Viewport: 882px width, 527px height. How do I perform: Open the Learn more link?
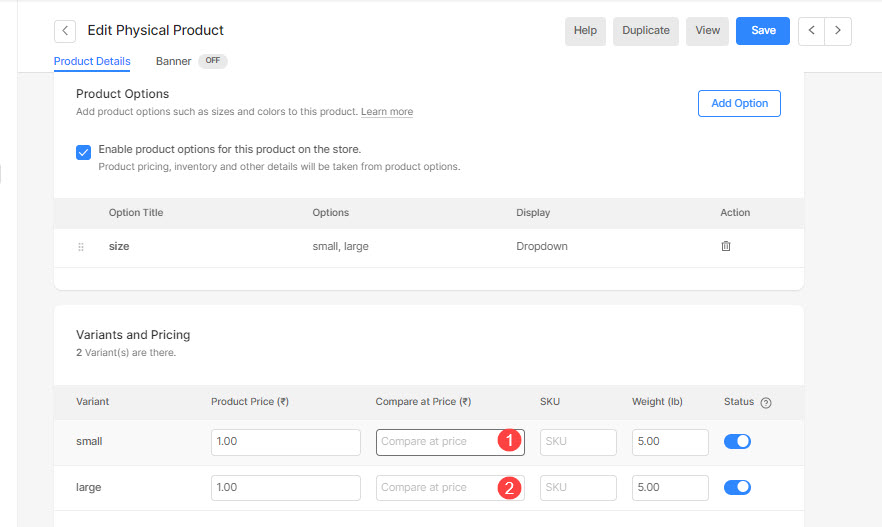pyautogui.click(x=387, y=111)
